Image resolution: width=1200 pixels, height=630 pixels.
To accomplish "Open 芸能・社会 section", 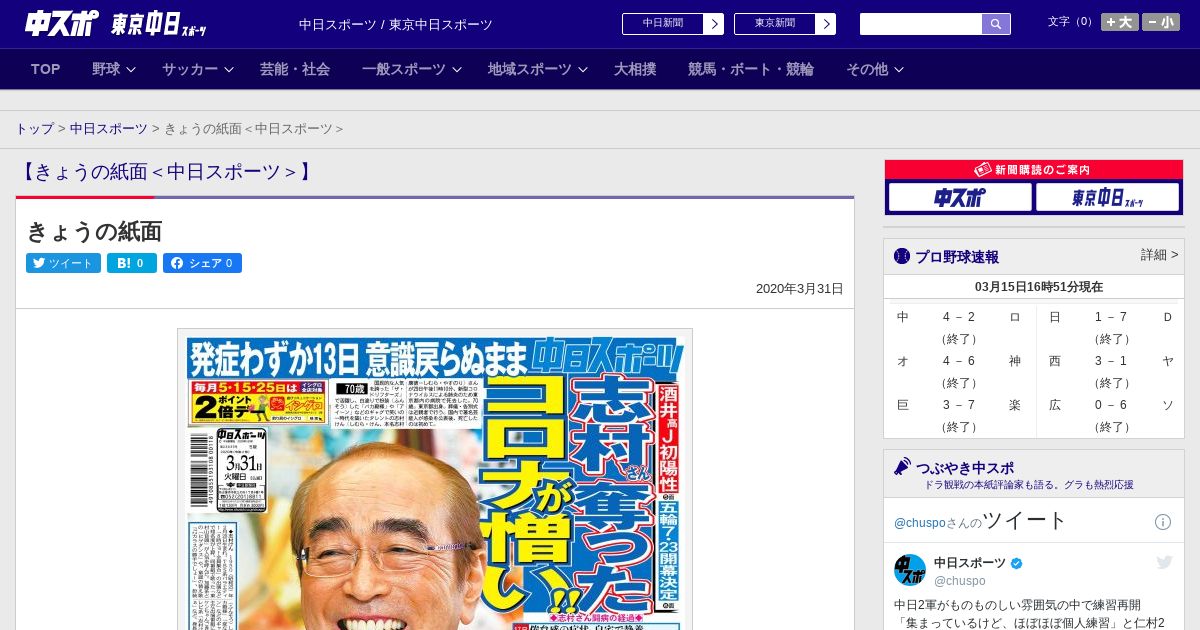I will pos(295,69).
